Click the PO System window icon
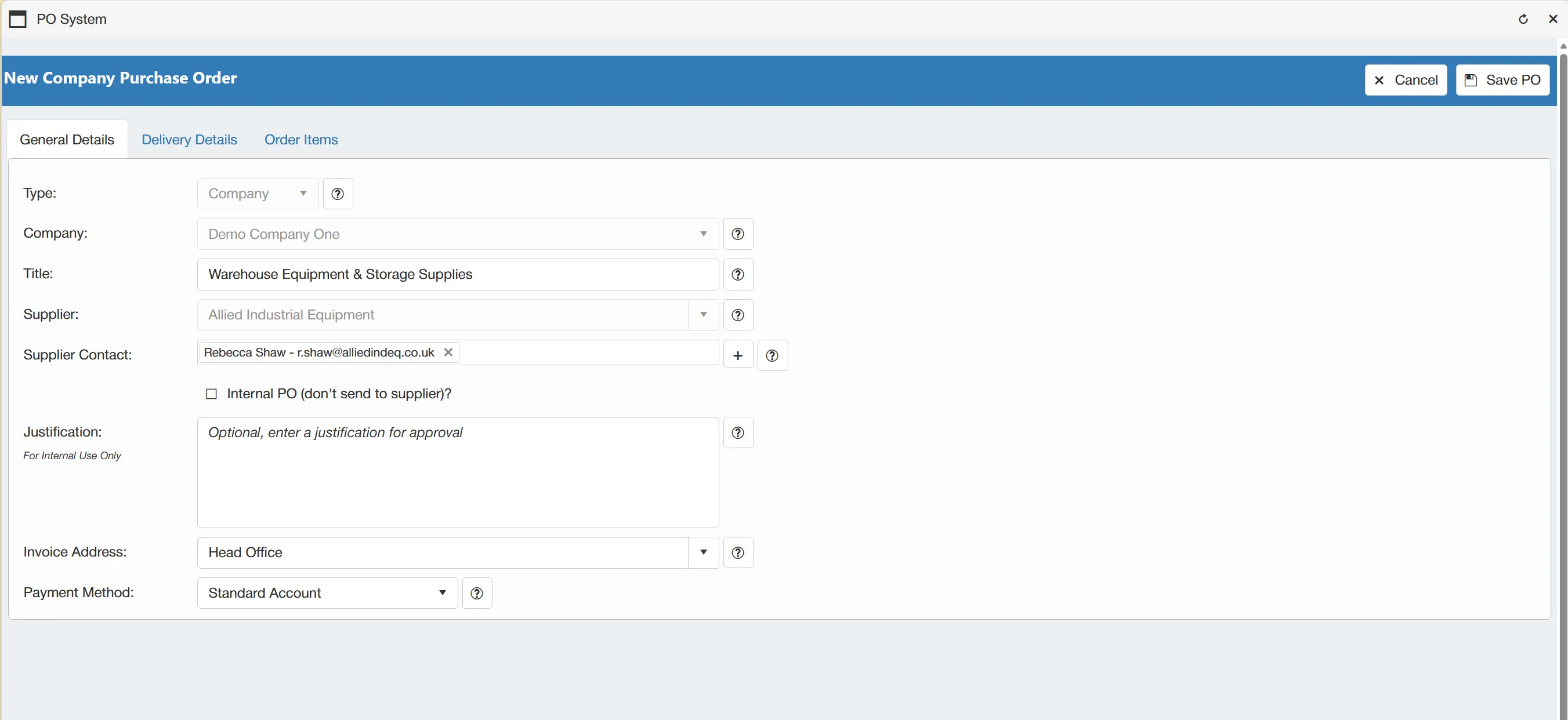 (17, 19)
